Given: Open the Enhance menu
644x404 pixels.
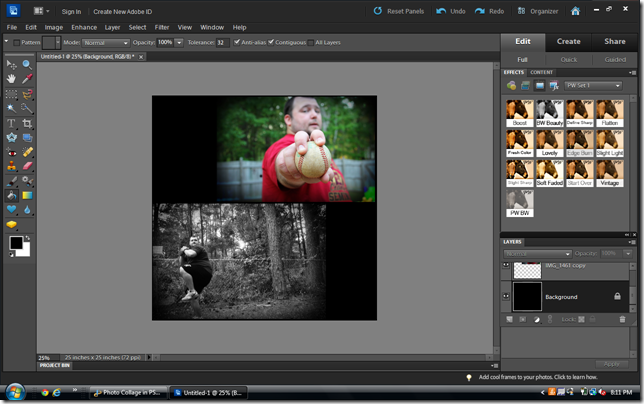Looking at the screenshot, I should click(84, 27).
